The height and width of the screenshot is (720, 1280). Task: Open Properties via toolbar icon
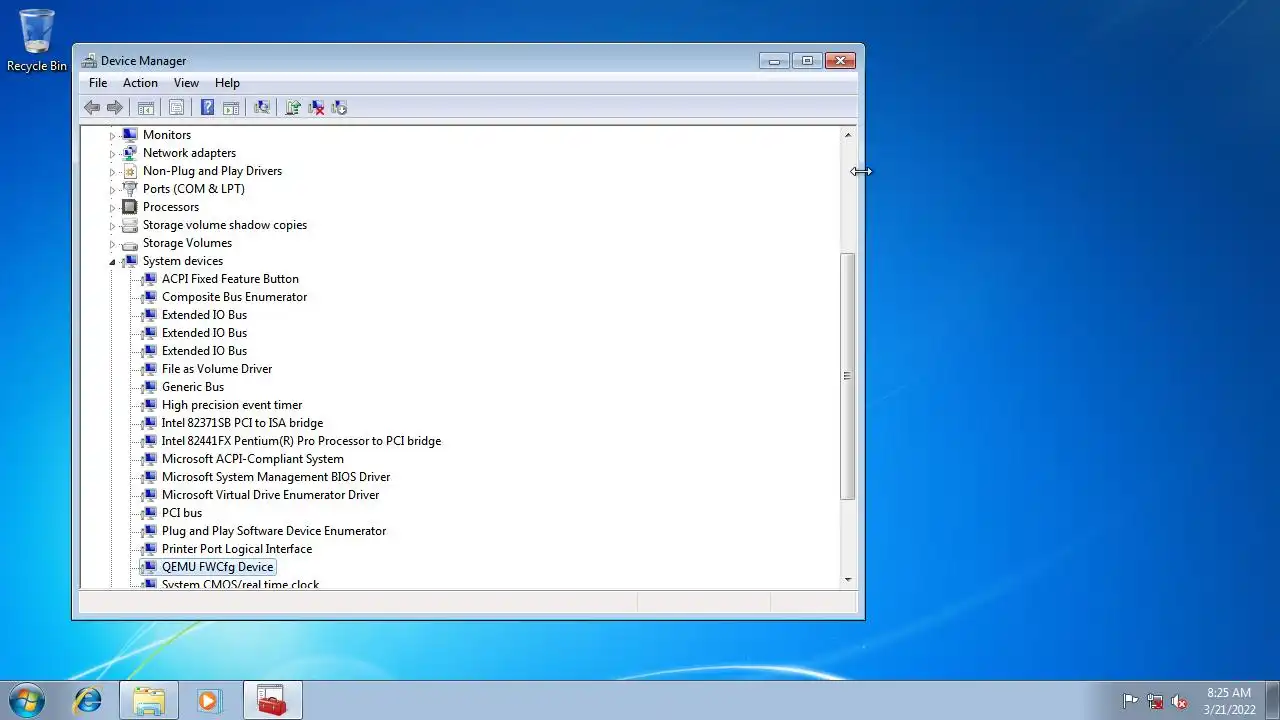176,107
